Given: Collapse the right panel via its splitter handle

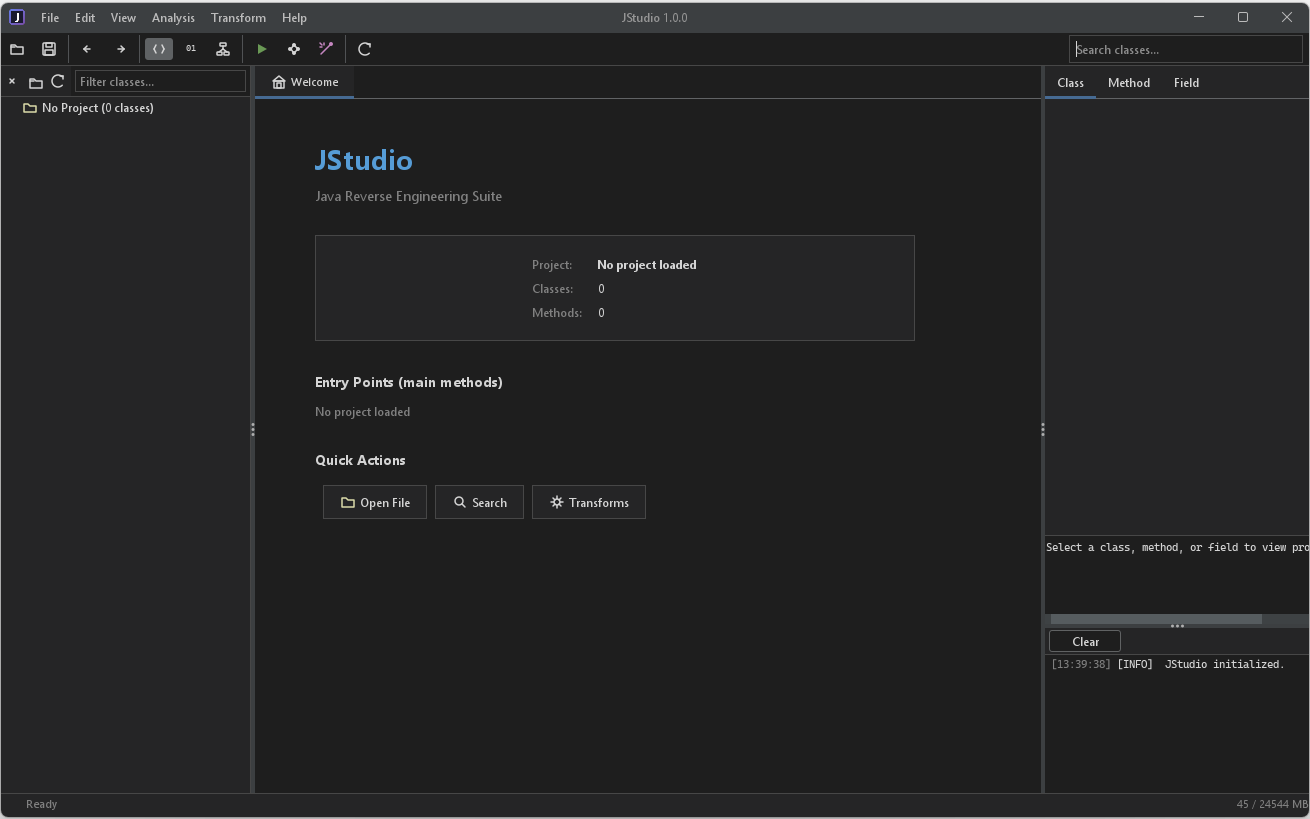Looking at the screenshot, I should click(x=1042, y=428).
